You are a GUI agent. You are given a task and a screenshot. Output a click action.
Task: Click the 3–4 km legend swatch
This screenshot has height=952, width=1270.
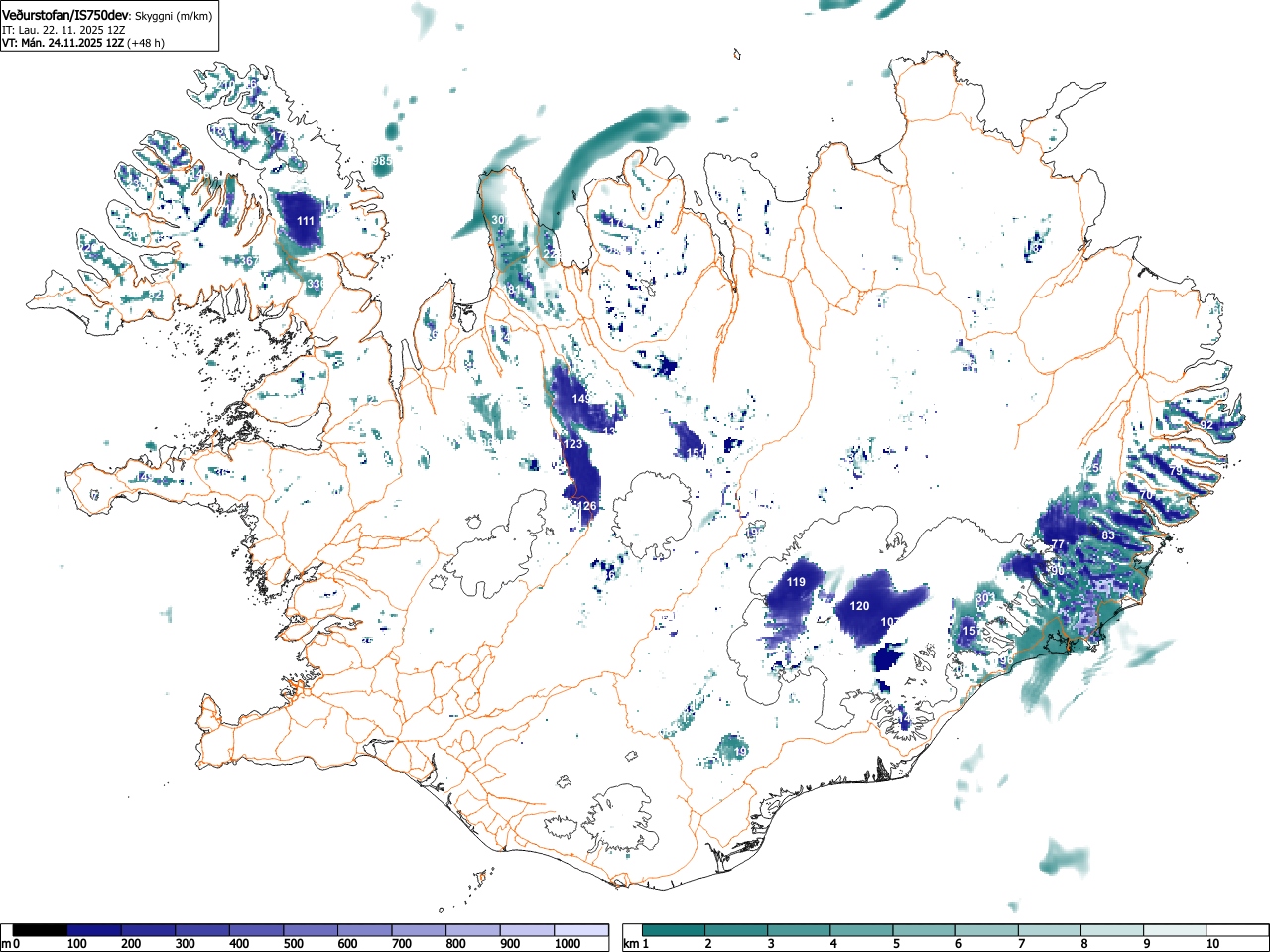pos(801,930)
